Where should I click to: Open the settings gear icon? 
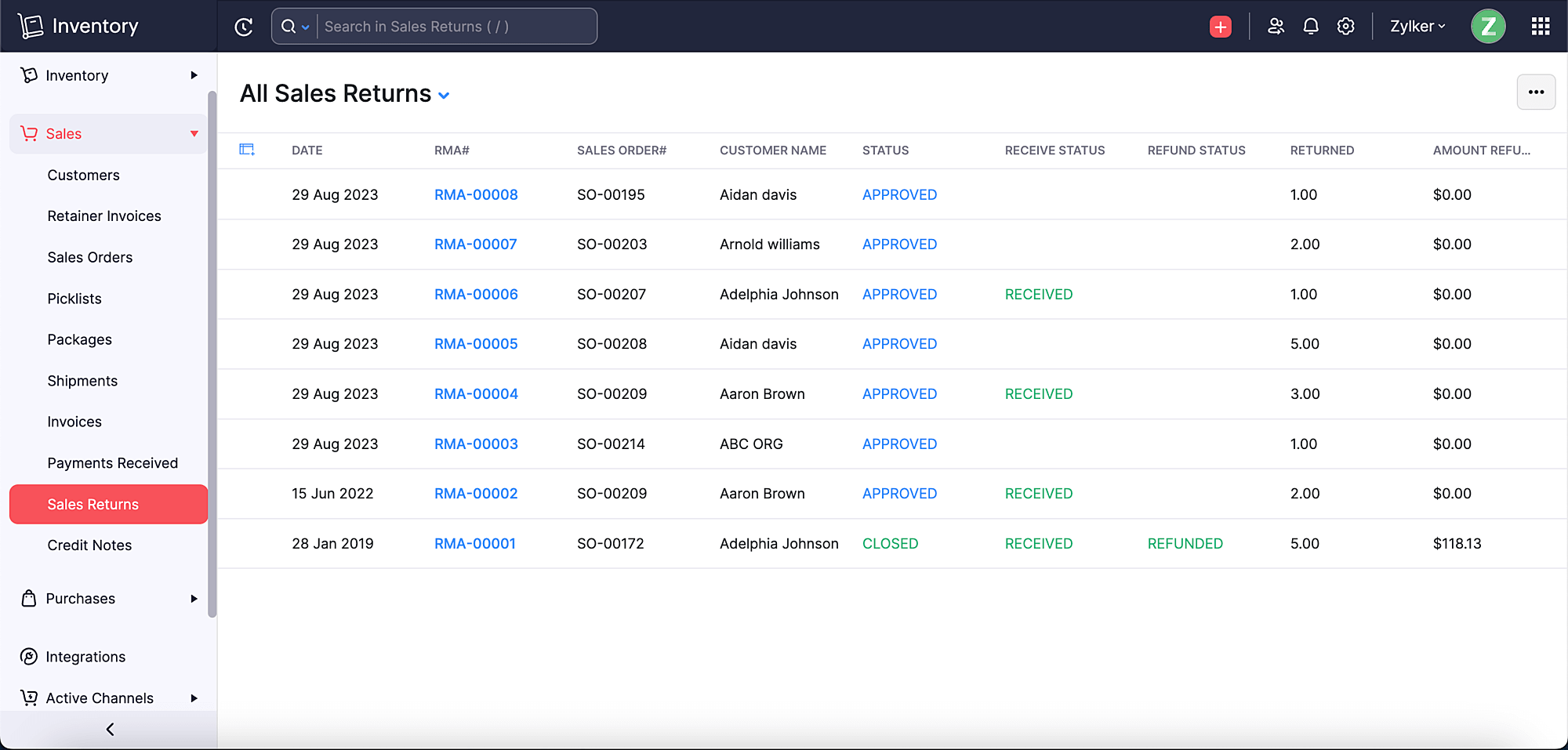(x=1345, y=26)
